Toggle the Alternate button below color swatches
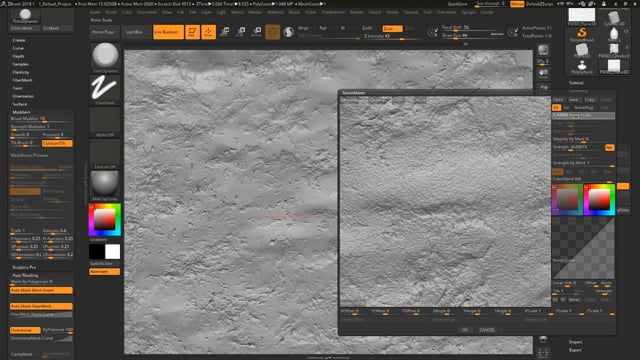Viewport: 640px width, 360px height. [x=104, y=271]
